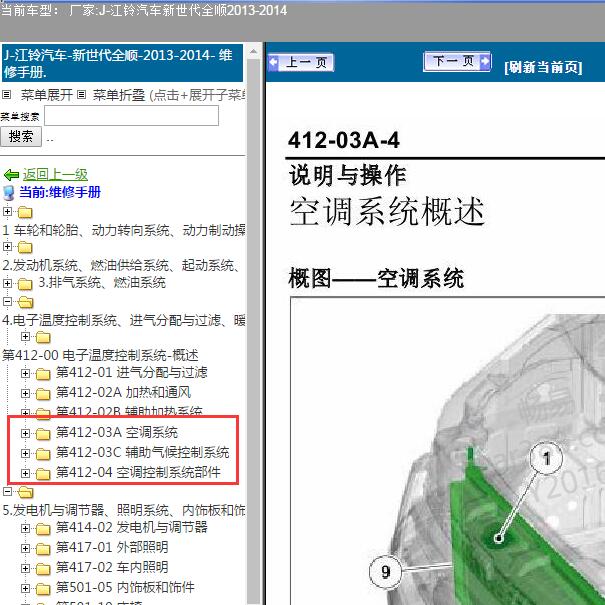Click the 上一页 previous page button

tap(301, 62)
